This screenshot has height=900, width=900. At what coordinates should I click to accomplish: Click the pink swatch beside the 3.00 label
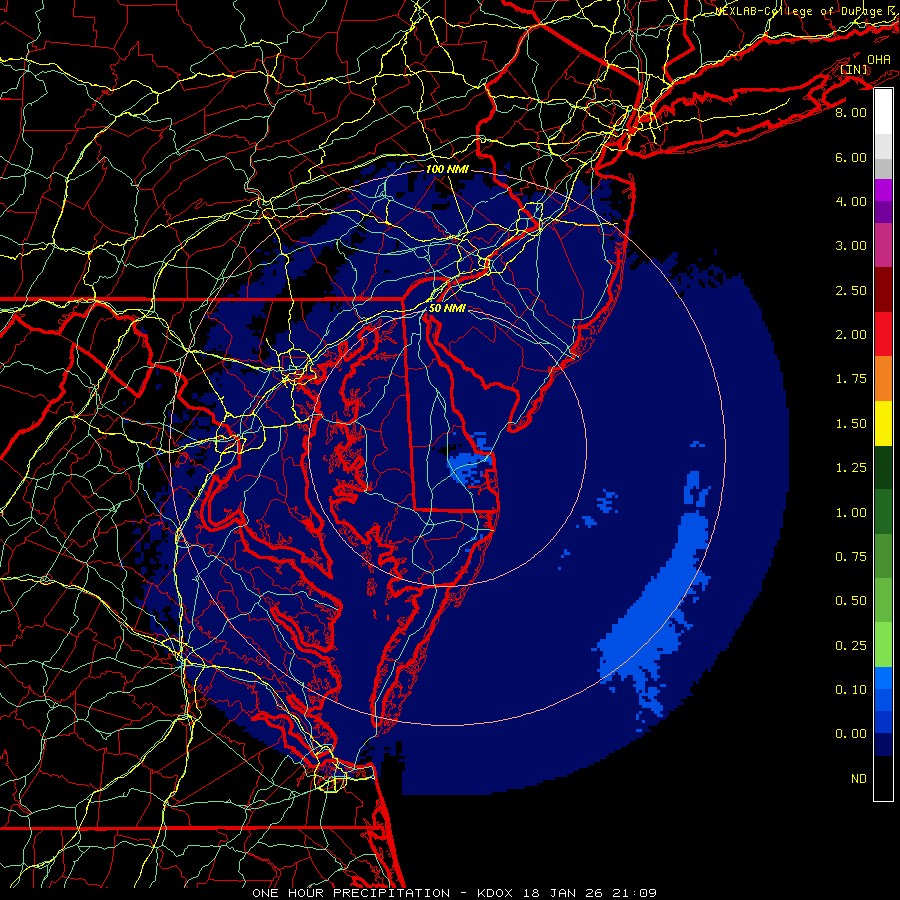(x=883, y=245)
